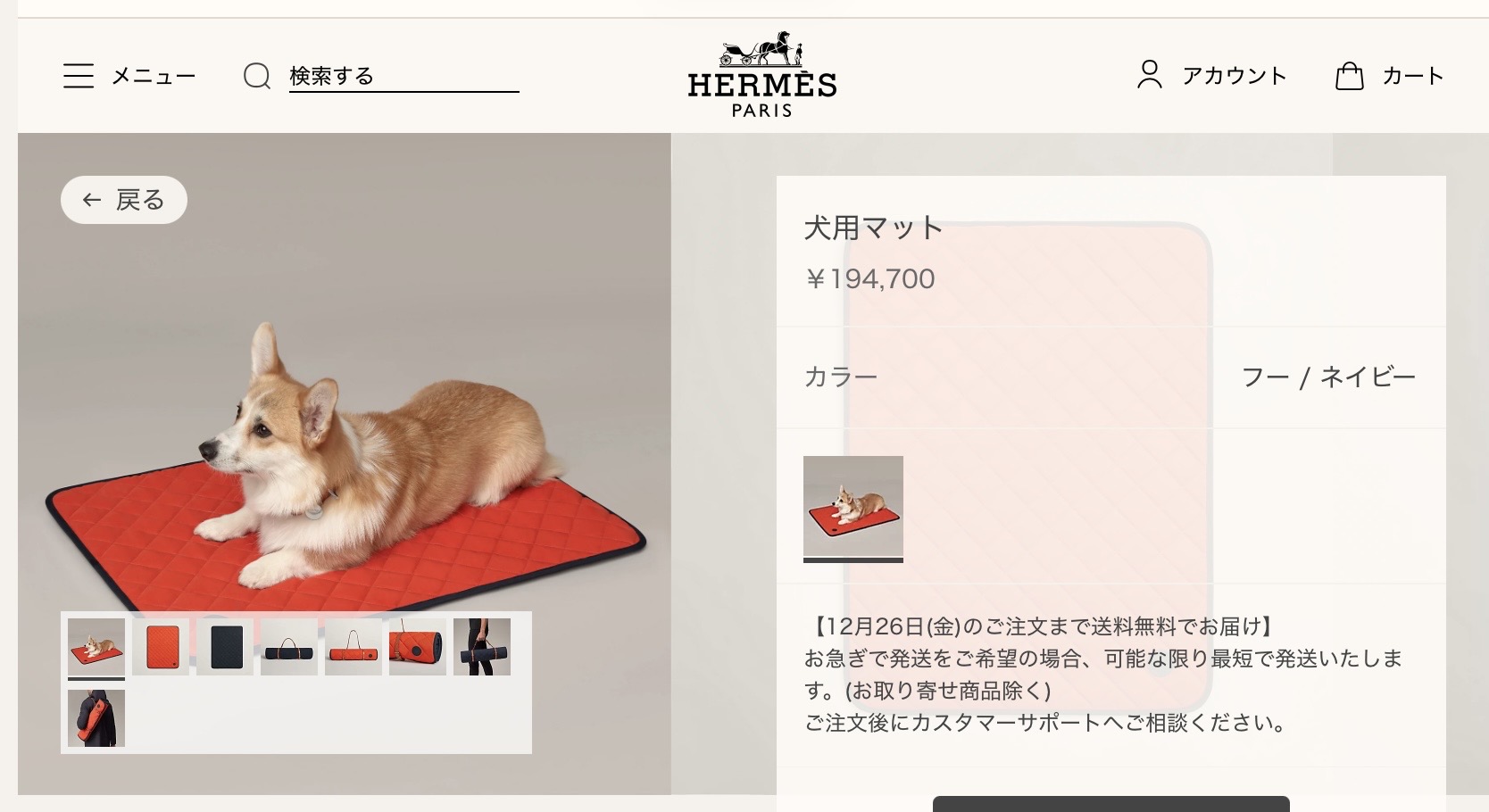View the orange mat flat thumbnail
Screen dimensions: 1489x812
click(161, 647)
